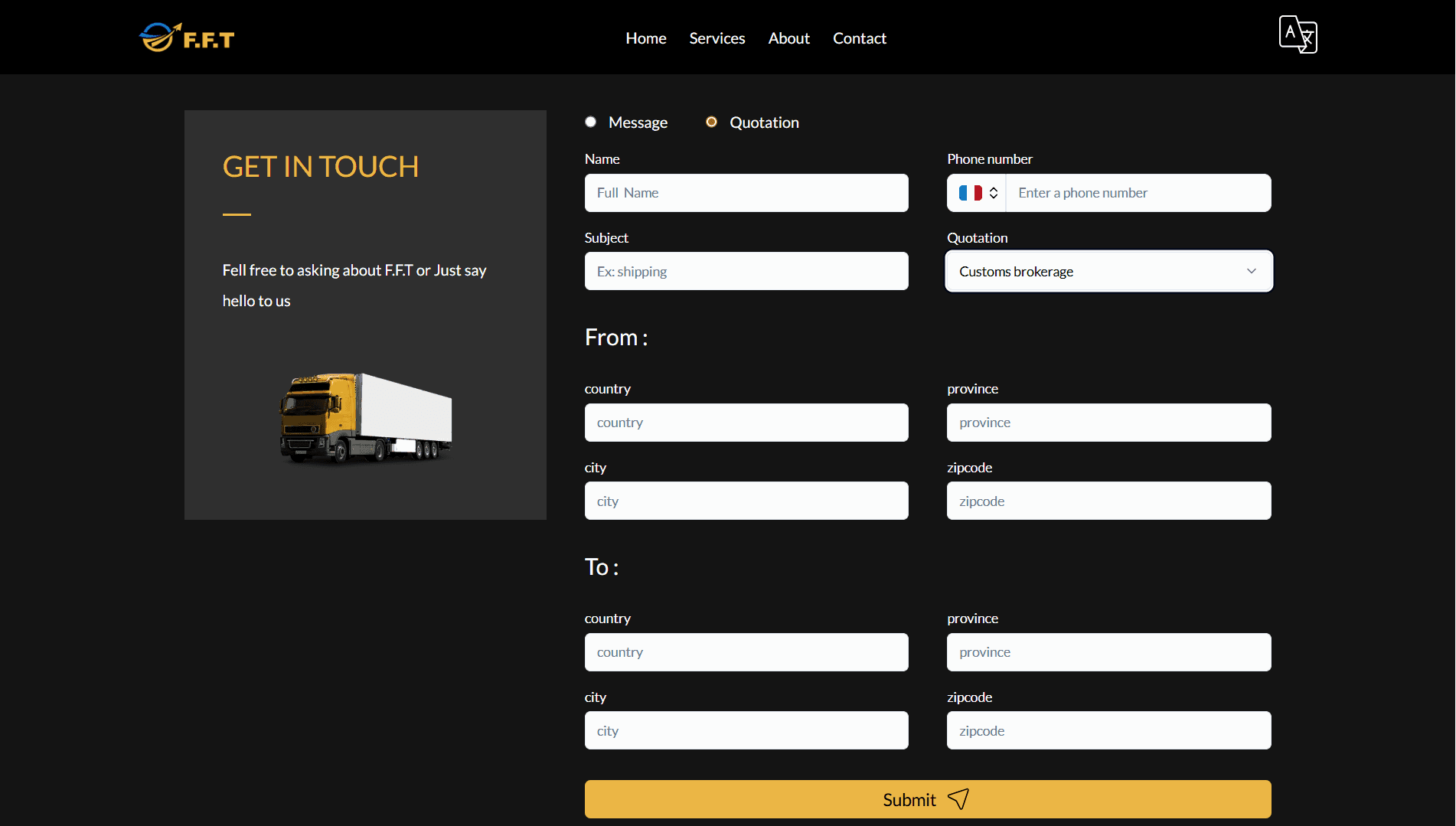Click the phone number input field
This screenshot has height=826, width=1456.
[x=1138, y=193]
